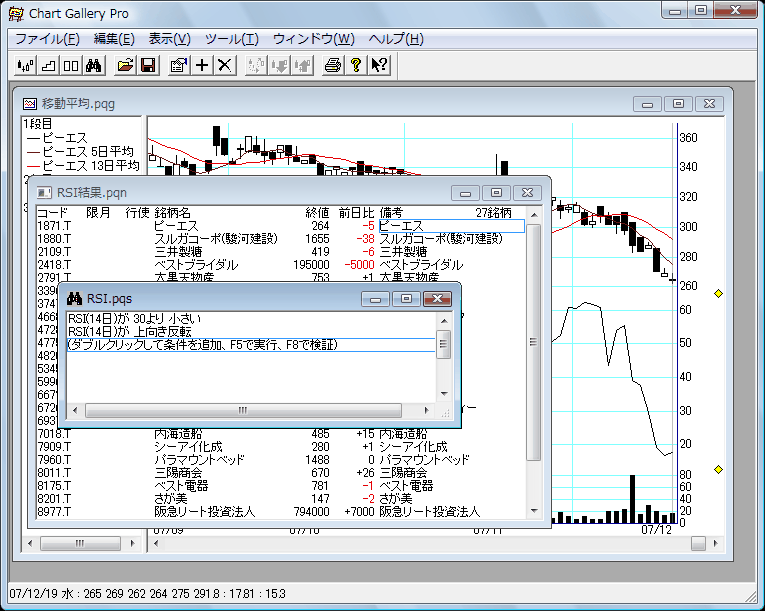The image size is (765, 611).
Task: Click the candlestick chart toolbar icon
Action: click(26, 65)
